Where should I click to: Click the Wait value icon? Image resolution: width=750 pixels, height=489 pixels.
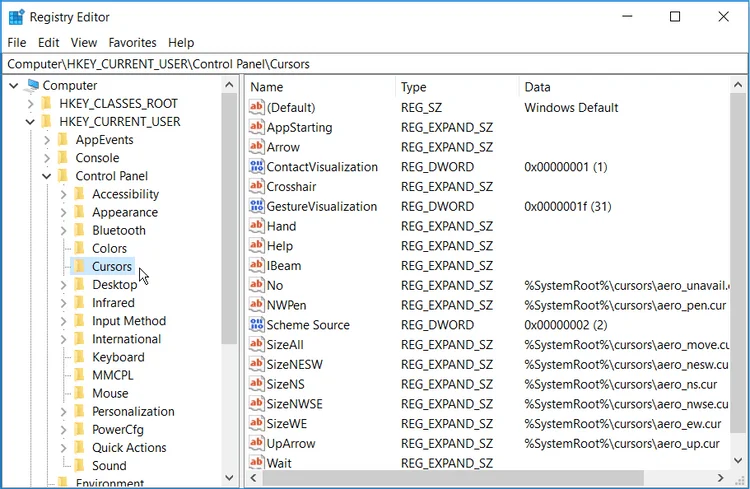pyautogui.click(x=256, y=462)
